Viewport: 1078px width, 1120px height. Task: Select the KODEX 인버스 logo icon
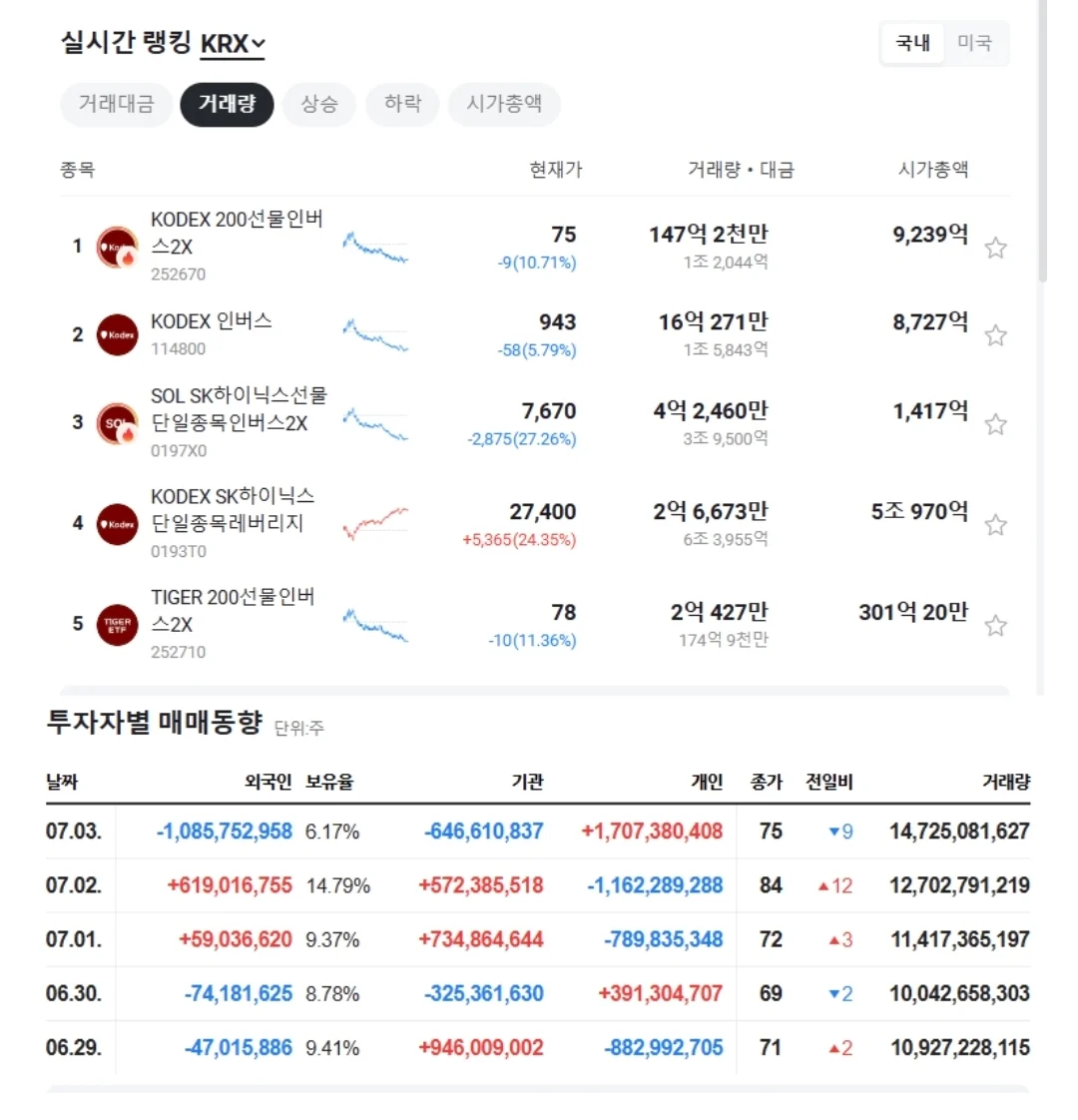117,334
